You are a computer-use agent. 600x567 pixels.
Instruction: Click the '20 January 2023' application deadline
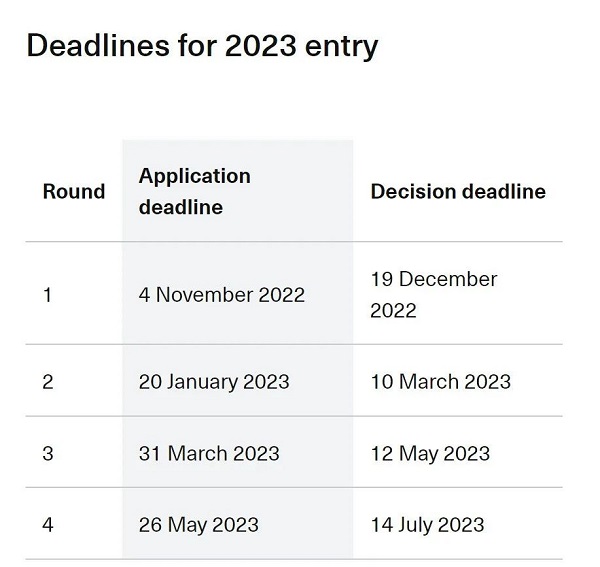click(x=214, y=381)
